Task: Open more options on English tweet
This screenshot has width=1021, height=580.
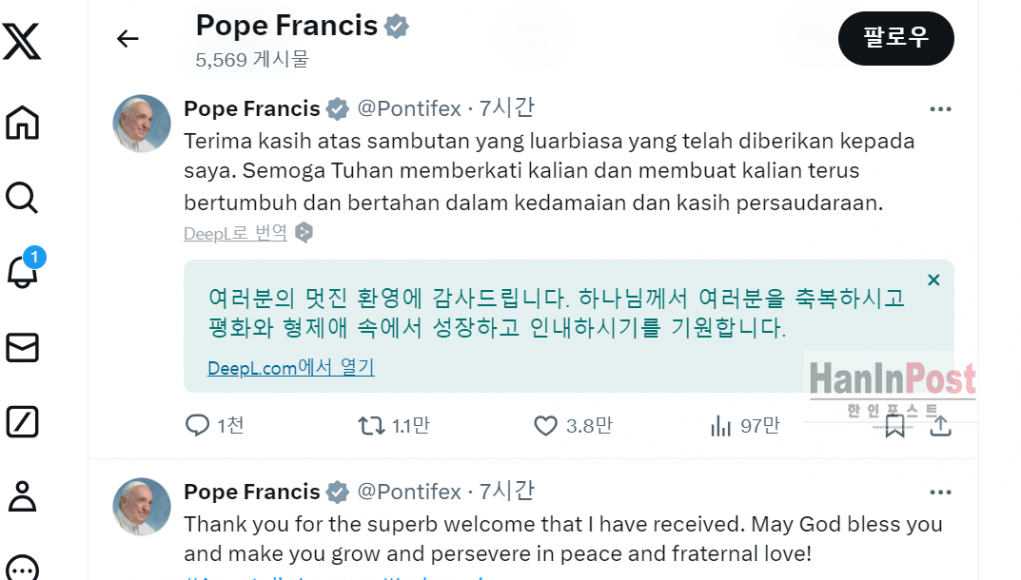Action: (940, 492)
